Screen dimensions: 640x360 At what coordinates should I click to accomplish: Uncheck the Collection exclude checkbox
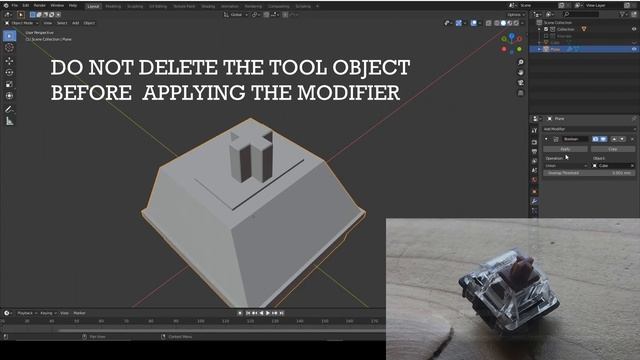pyautogui.click(x=546, y=29)
